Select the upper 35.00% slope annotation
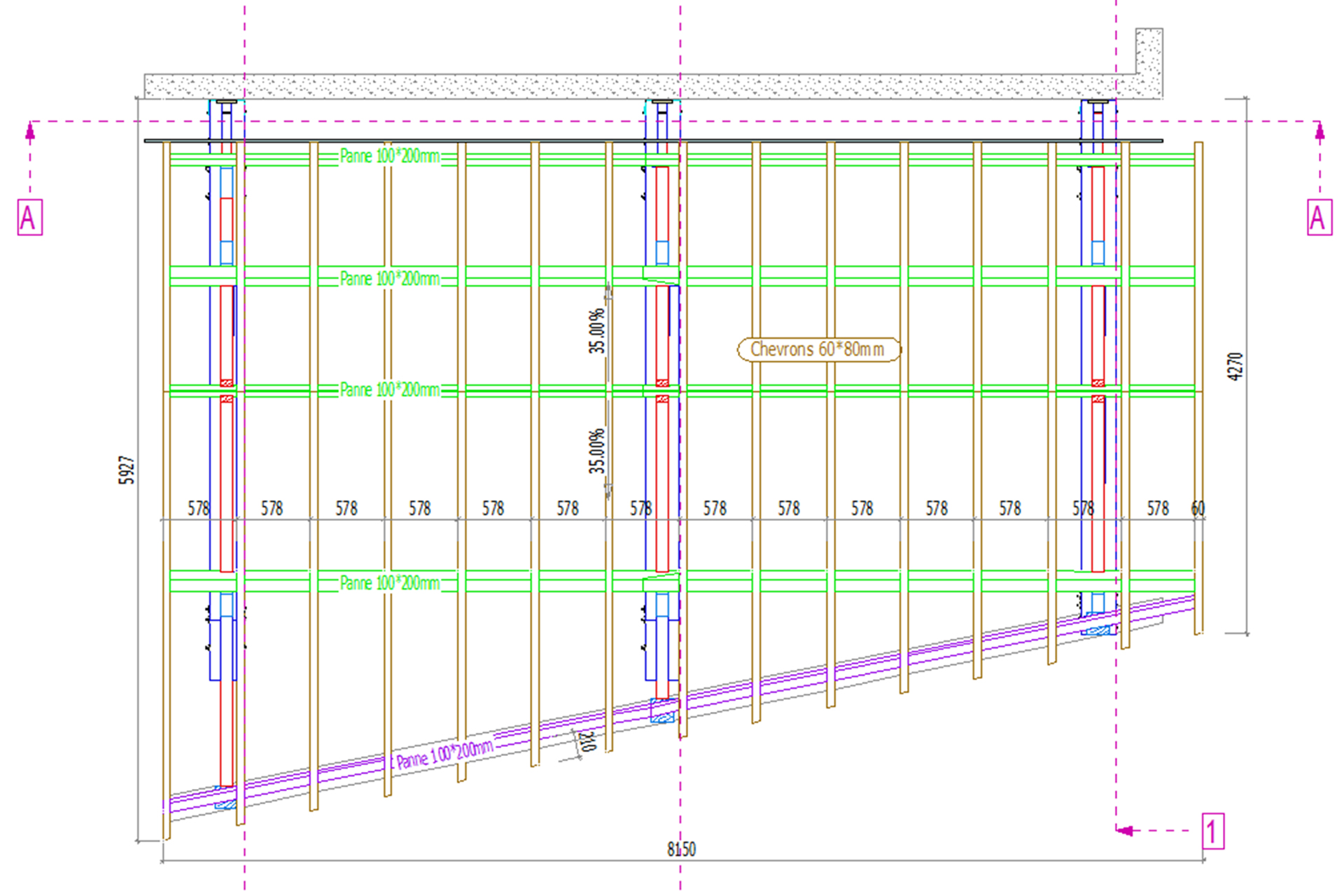This screenshot has width=1344, height=896. point(596,330)
